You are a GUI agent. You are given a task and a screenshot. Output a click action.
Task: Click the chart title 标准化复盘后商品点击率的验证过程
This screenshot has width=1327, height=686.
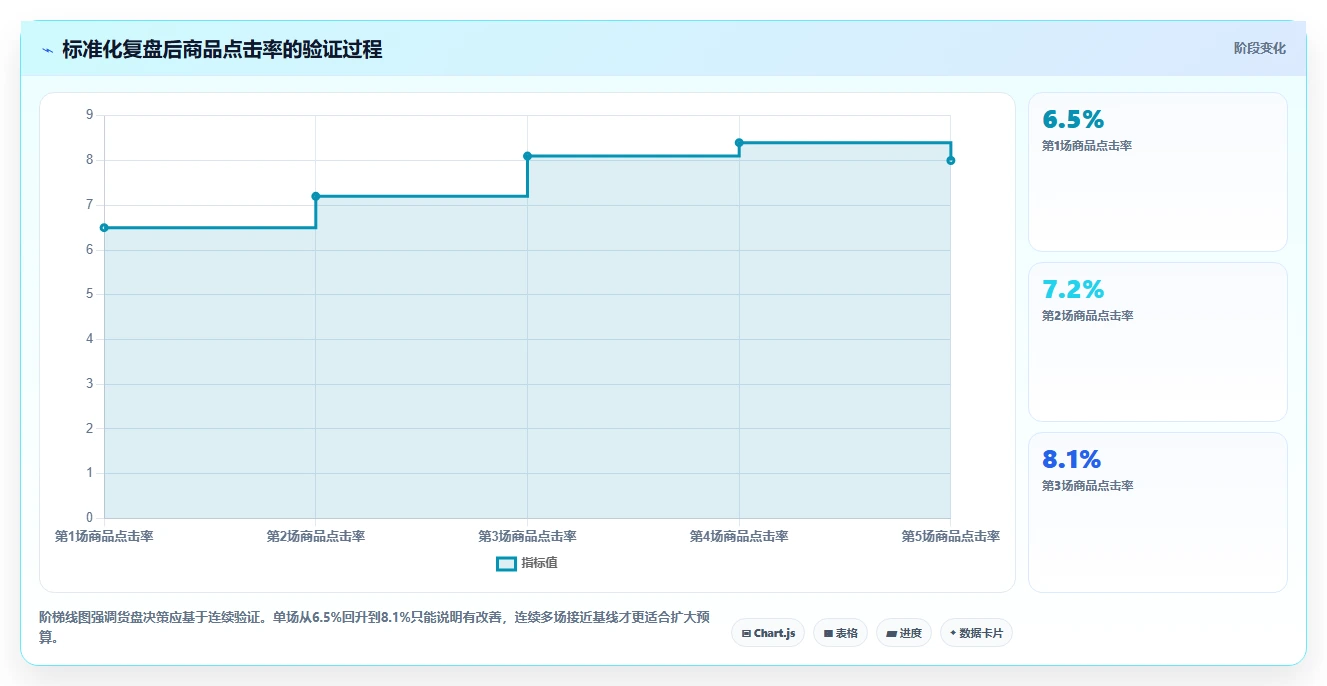pyautogui.click(x=222, y=49)
